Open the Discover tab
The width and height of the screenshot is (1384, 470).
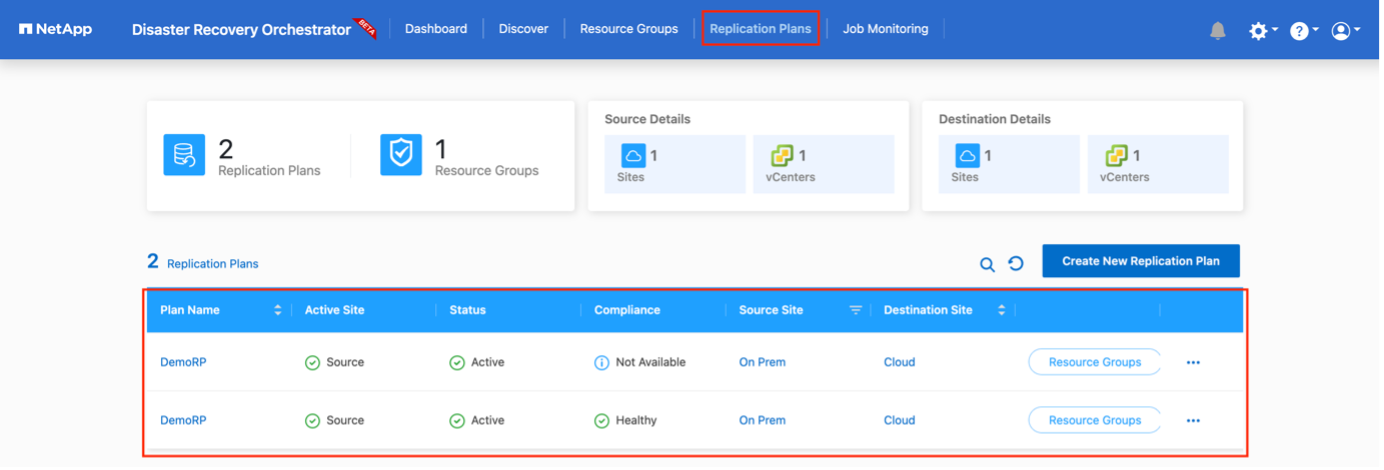point(524,29)
